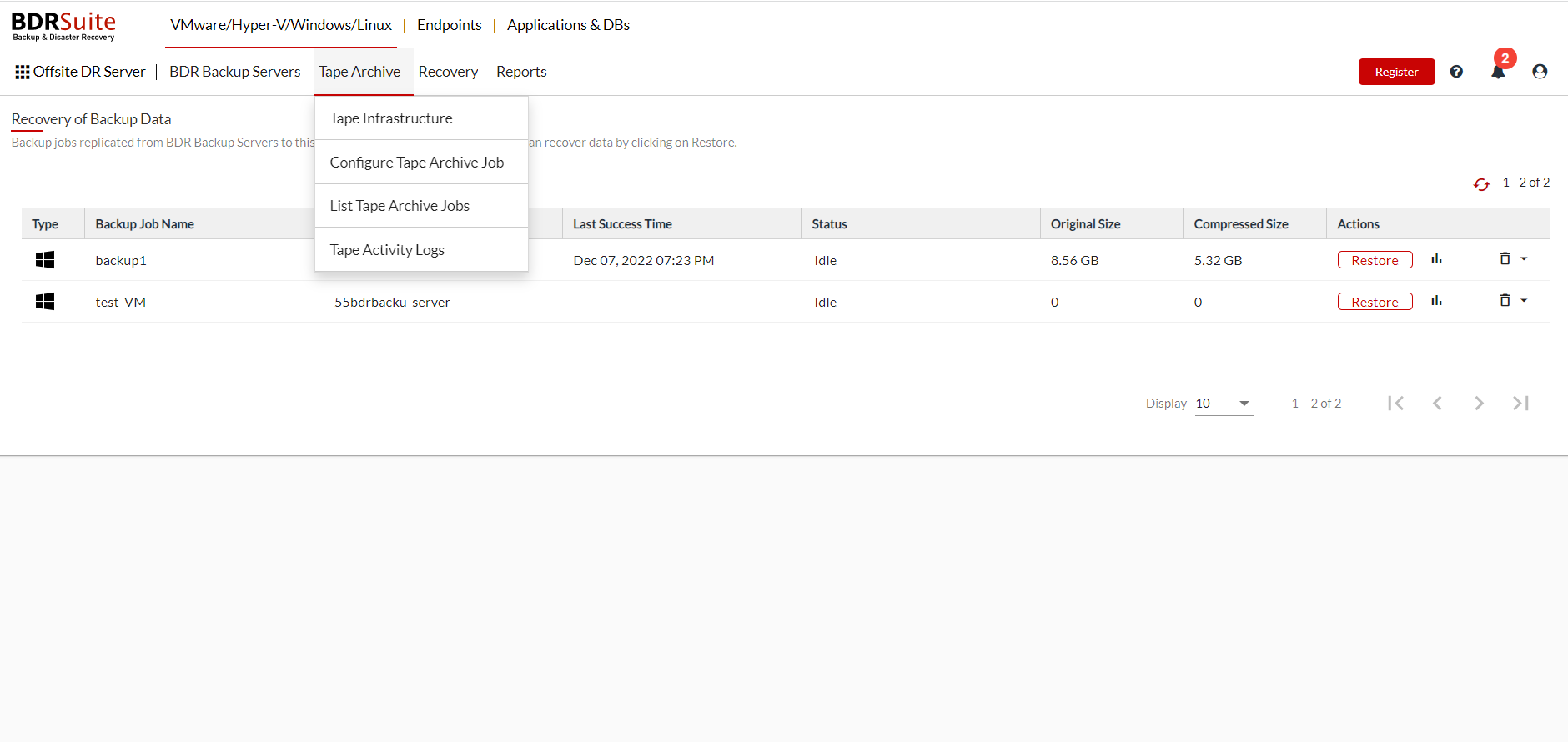This screenshot has height=742, width=1568.
Task: Click the 8.56 GB original size value
Action: (1074, 260)
